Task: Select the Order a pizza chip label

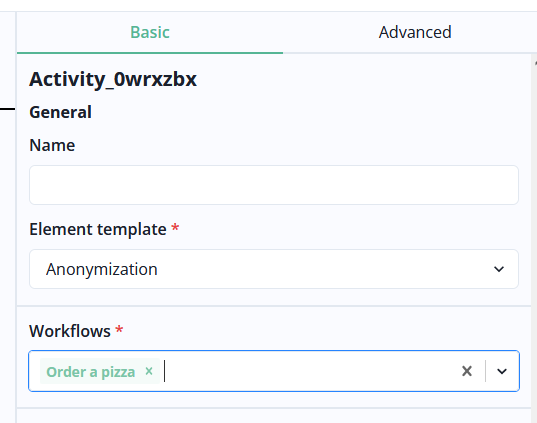Action: click(x=91, y=372)
